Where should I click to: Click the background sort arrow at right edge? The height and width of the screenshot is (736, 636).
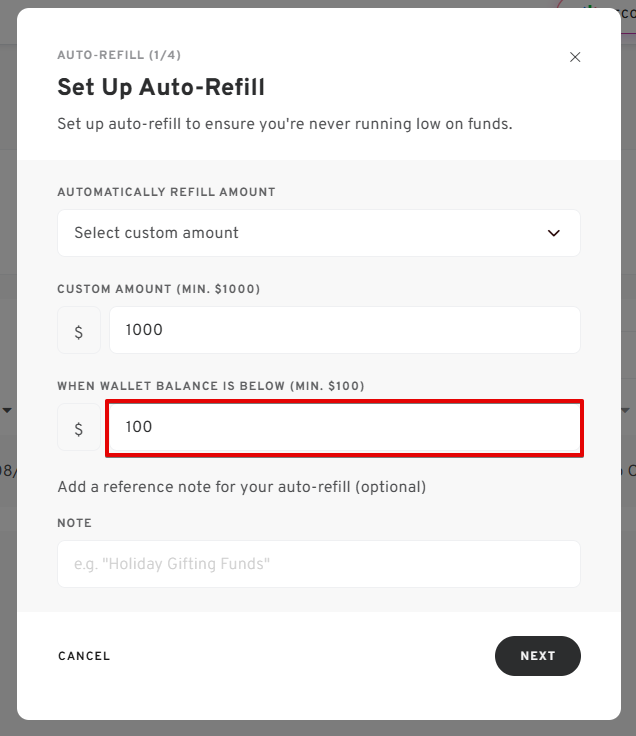[627, 410]
